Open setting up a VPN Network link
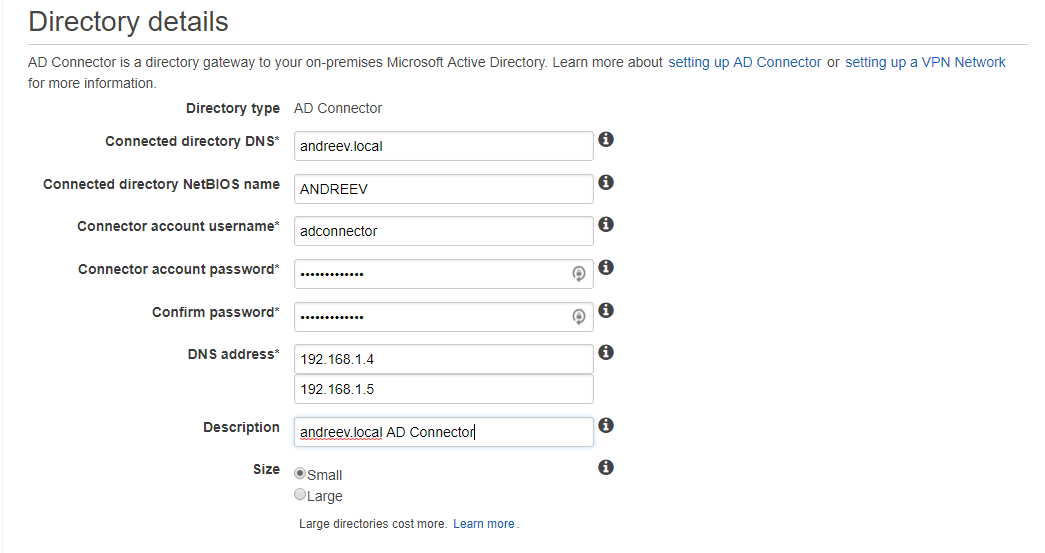This screenshot has height=553, width=1045. tap(925, 62)
